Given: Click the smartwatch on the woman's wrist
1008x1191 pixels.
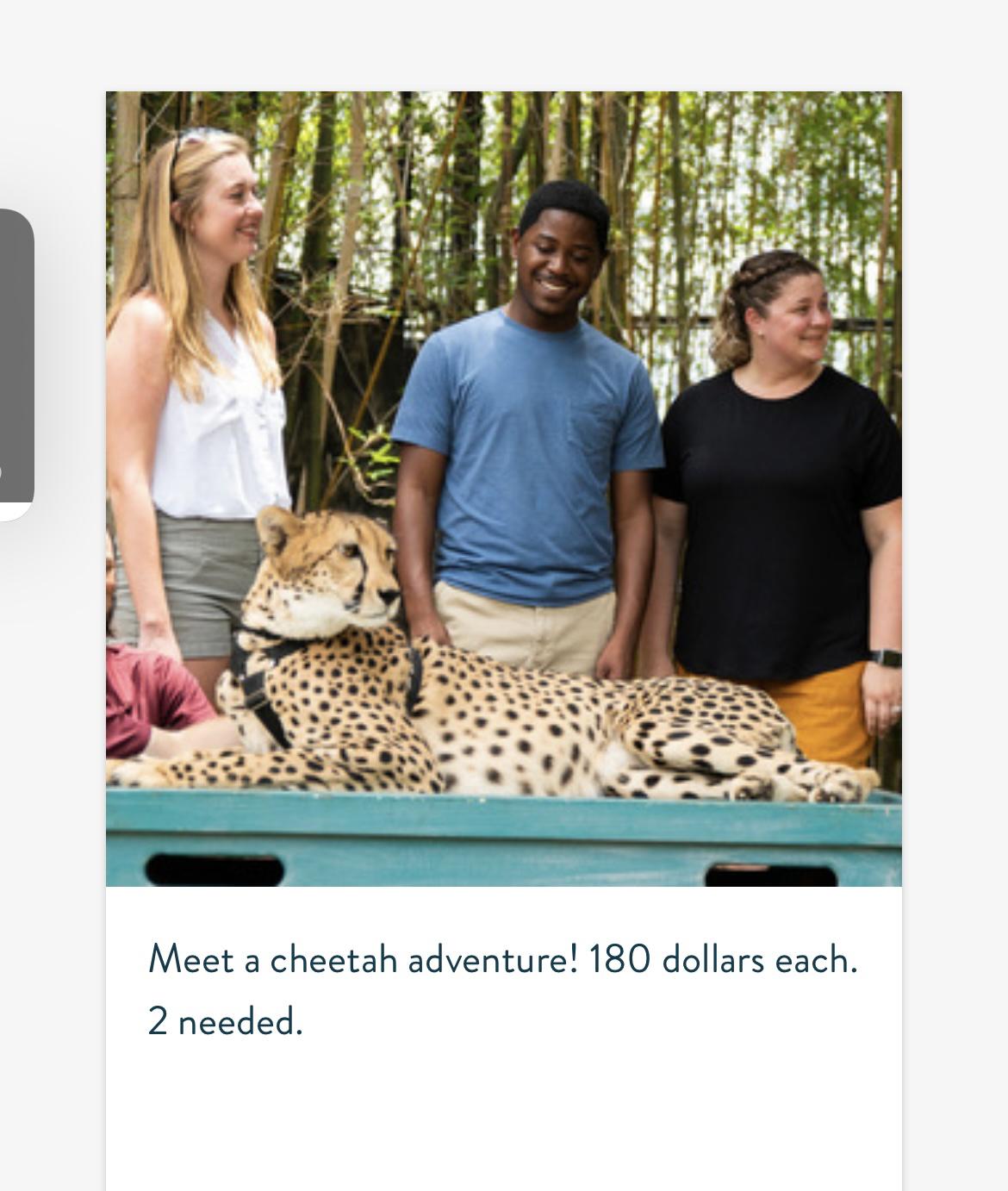Looking at the screenshot, I should tap(887, 658).
